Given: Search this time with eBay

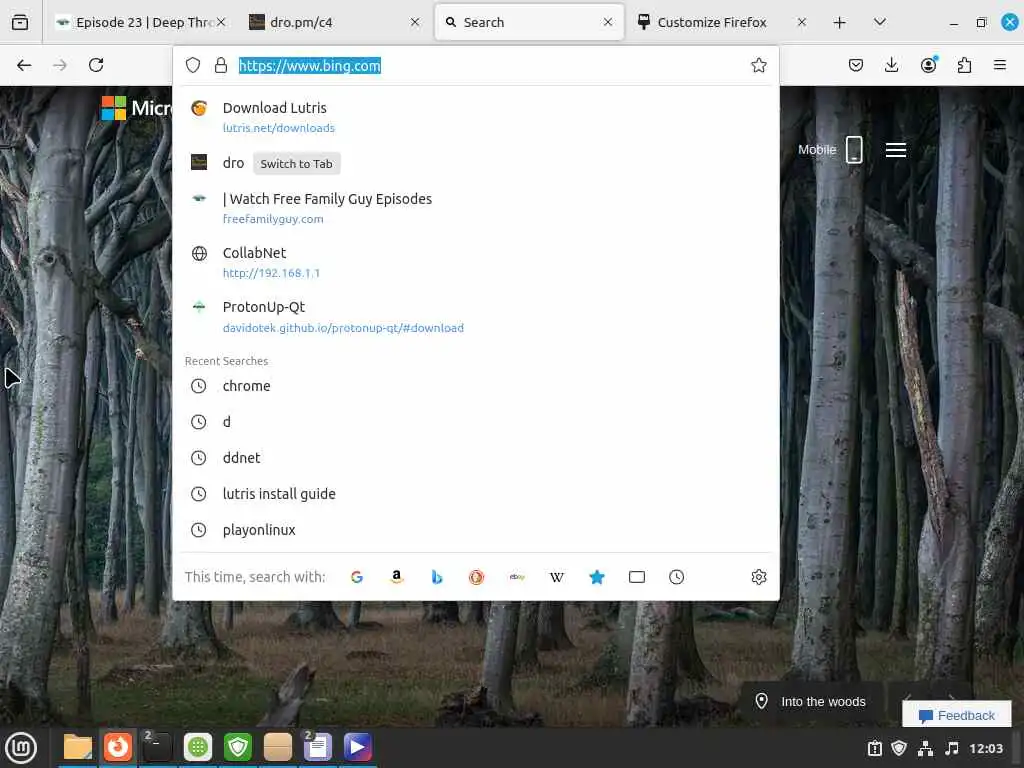Looking at the screenshot, I should click(517, 577).
